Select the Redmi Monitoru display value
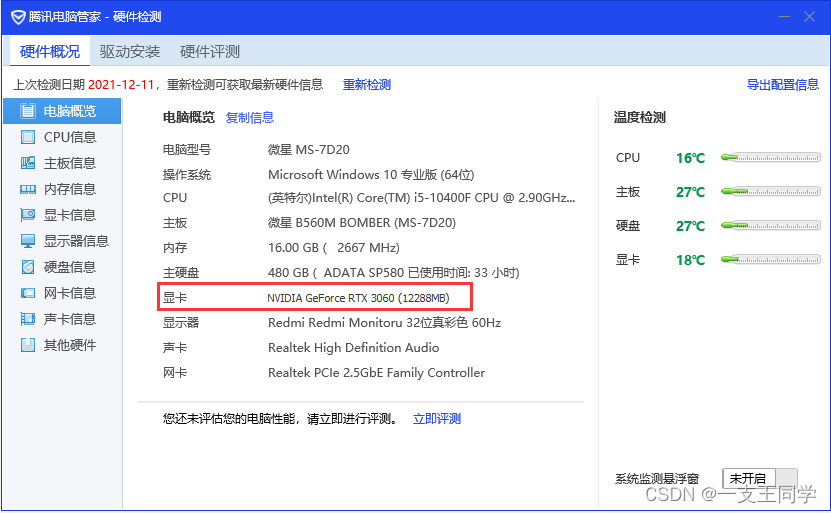The image size is (831, 513). click(384, 322)
